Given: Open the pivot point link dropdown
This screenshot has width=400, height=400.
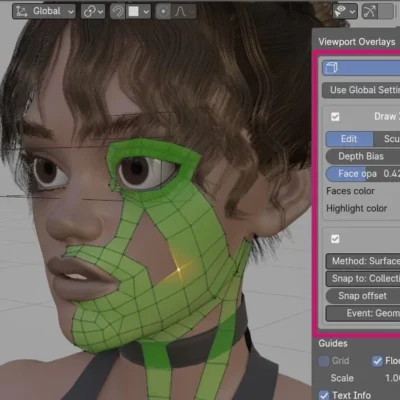Looking at the screenshot, I should coord(93,11).
